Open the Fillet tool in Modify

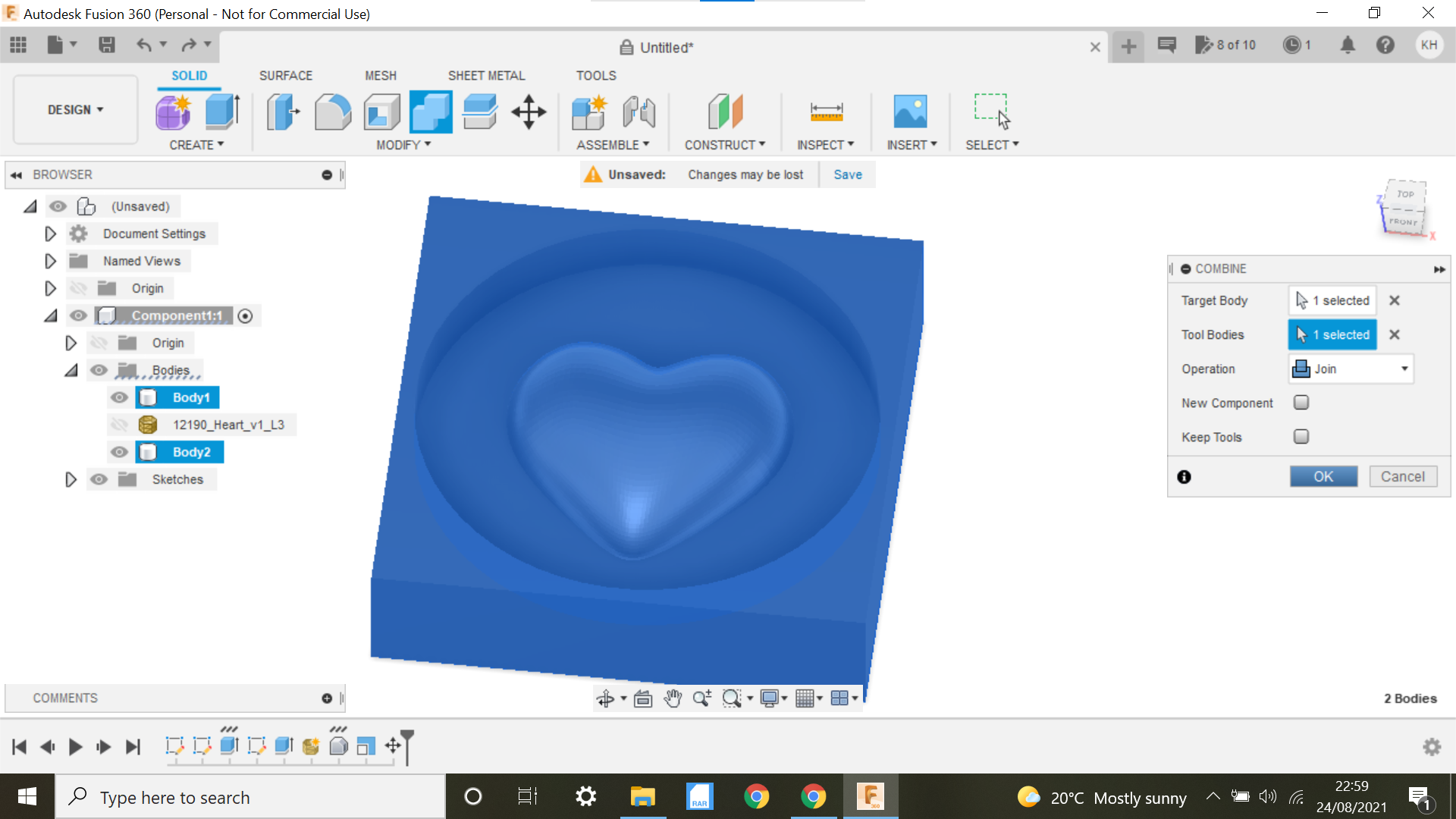(x=331, y=111)
